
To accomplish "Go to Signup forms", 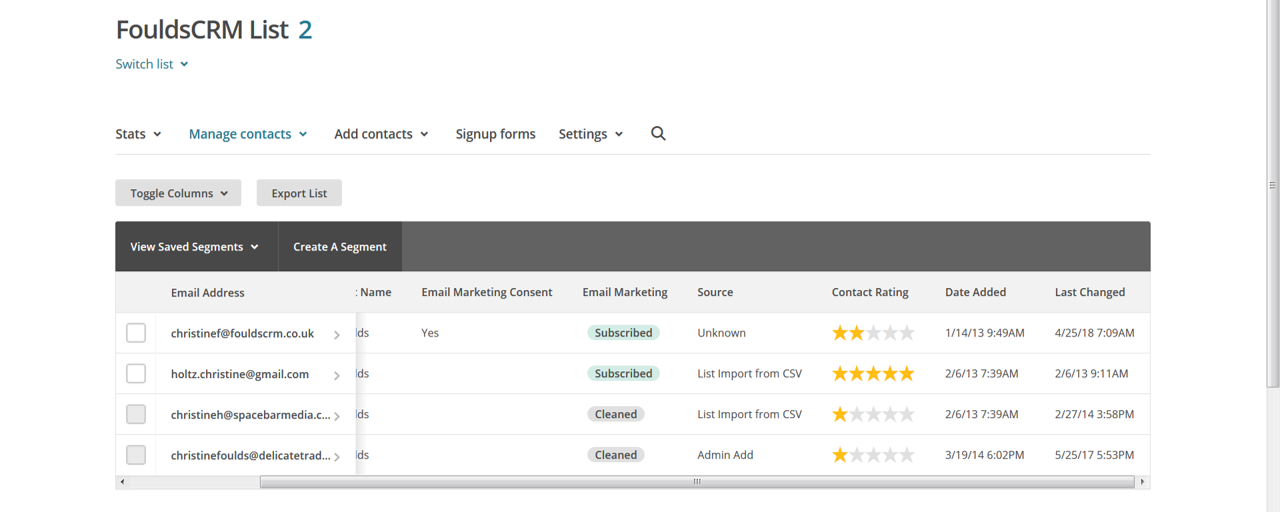I will (x=495, y=134).
